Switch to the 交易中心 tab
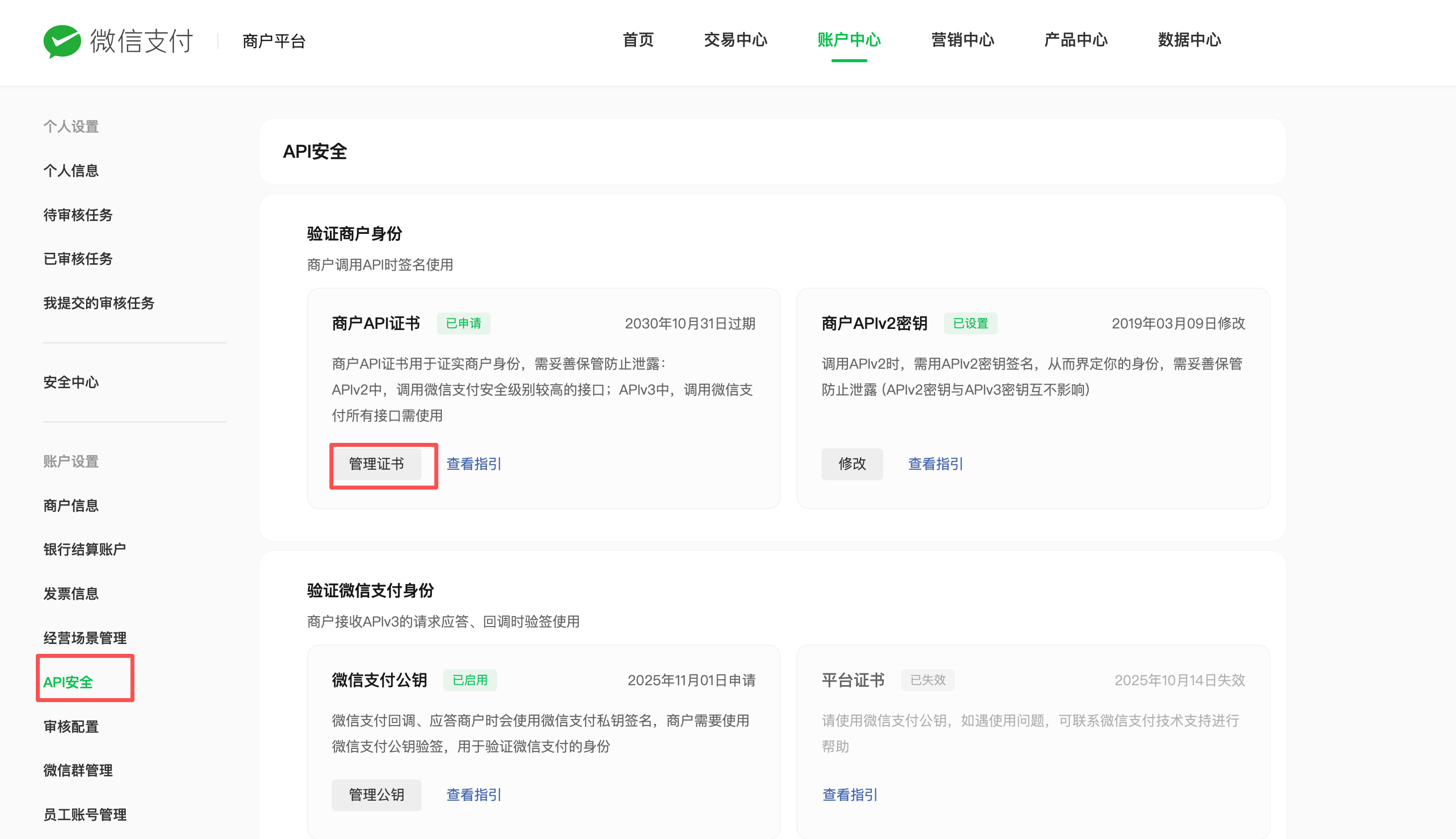1456x839 pixels. tap(735, 40)
